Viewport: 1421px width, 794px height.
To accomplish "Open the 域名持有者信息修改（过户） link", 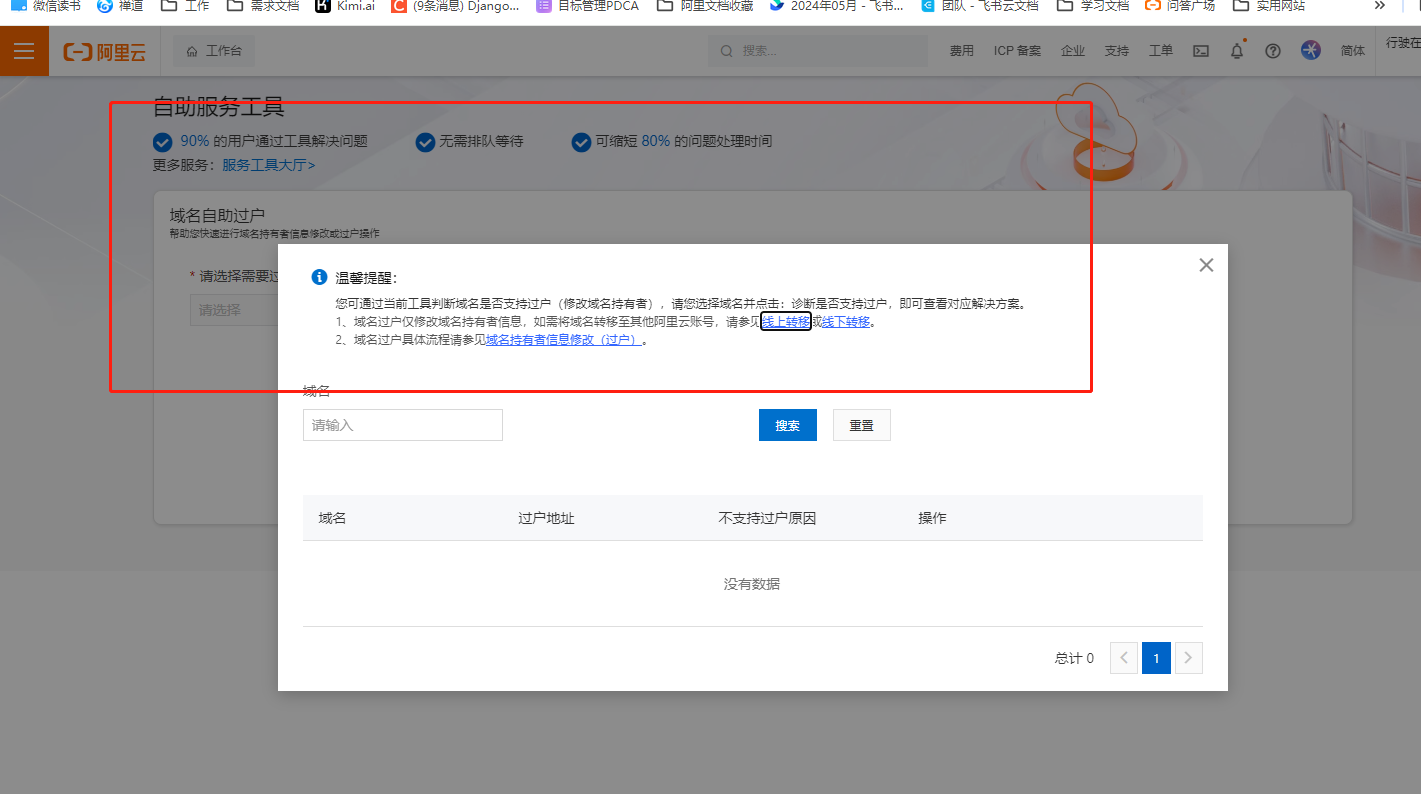I will pyautogui.click(x=564, y=340).
